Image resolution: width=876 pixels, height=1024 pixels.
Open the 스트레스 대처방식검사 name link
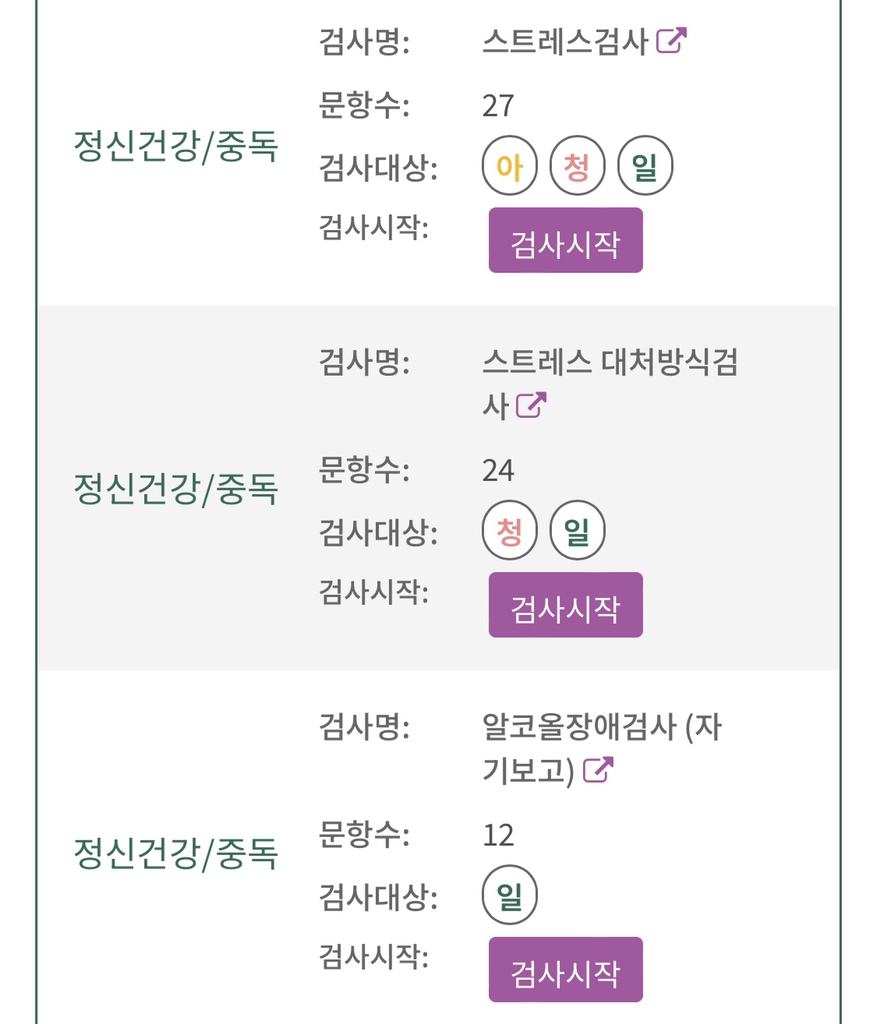[609, 363]
